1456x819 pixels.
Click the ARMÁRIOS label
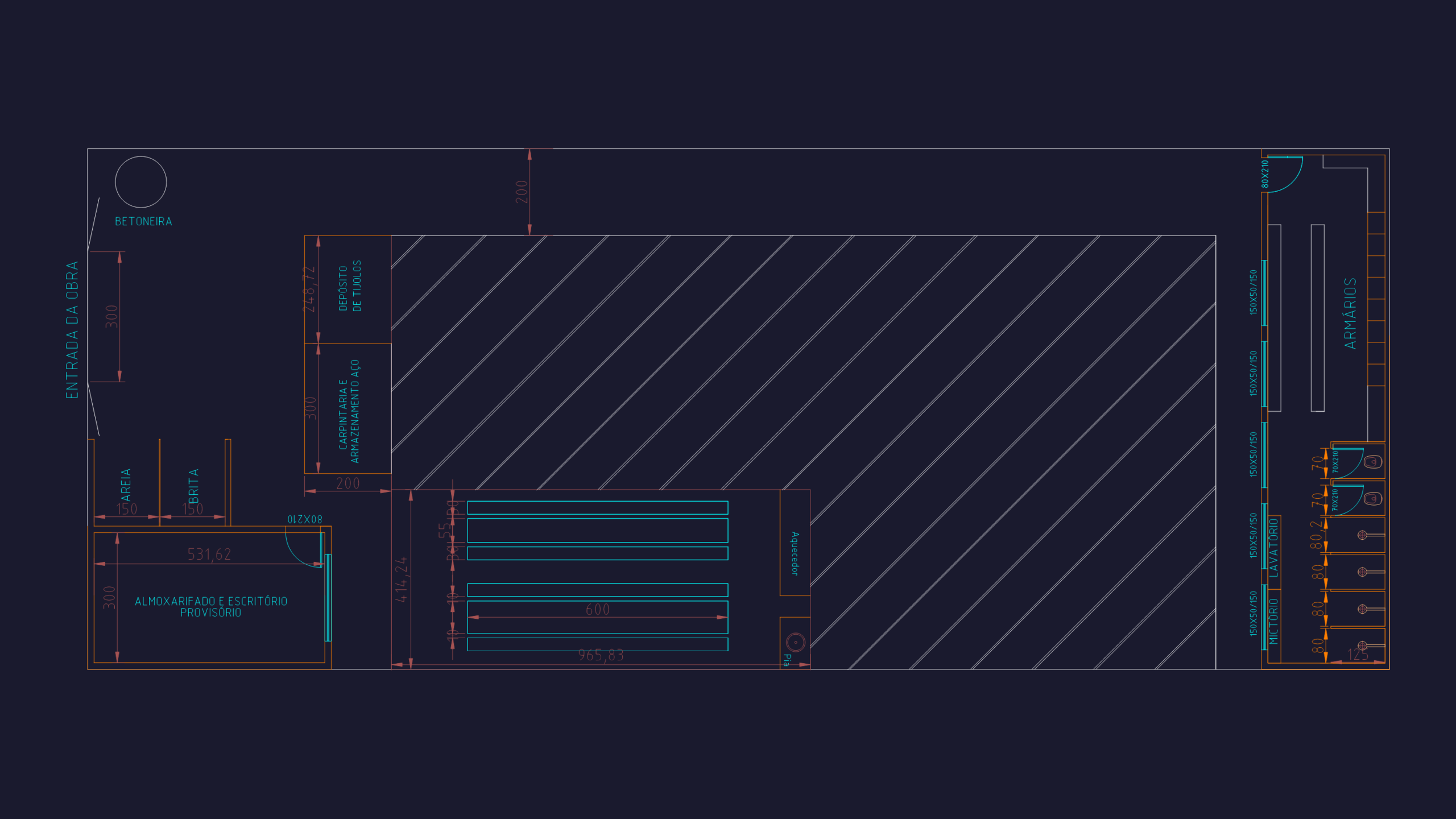pyautogui.click(x=1350, y=313)
